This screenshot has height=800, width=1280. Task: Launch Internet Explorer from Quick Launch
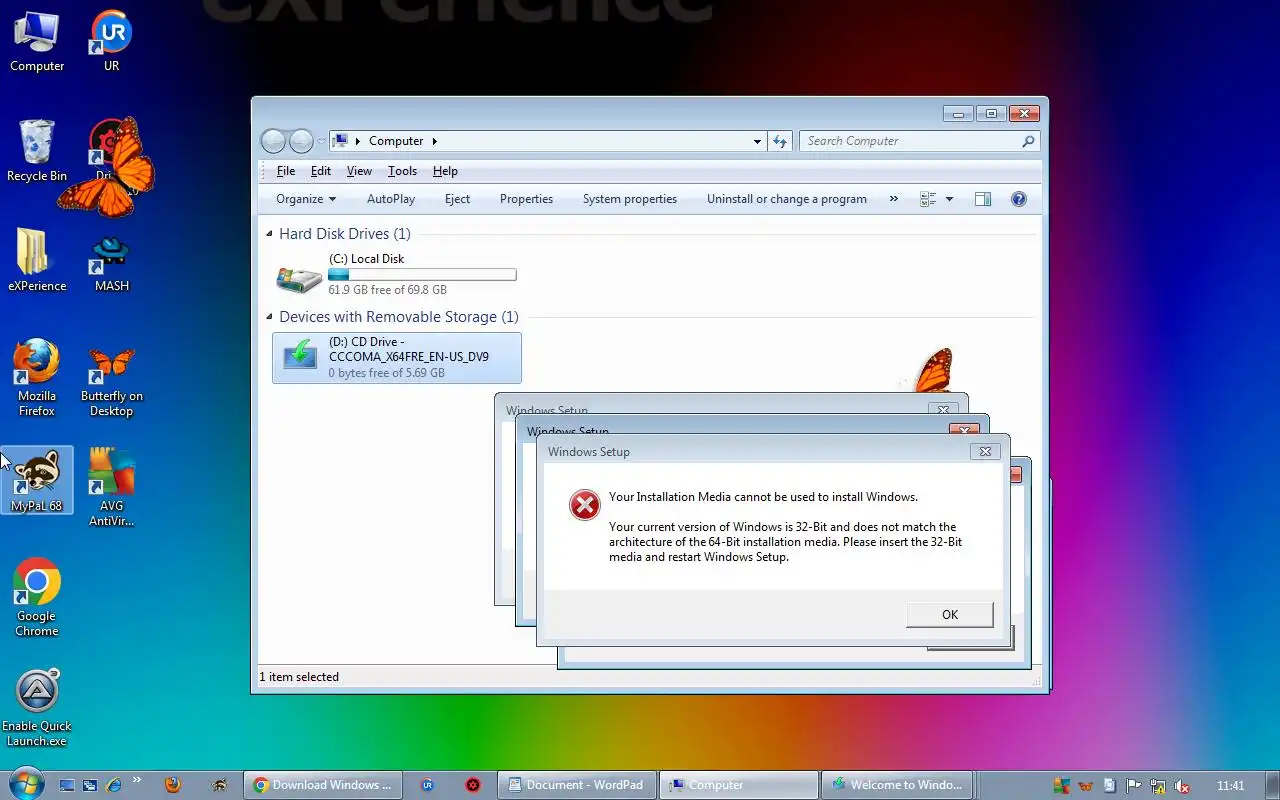[x=113, y=785]
